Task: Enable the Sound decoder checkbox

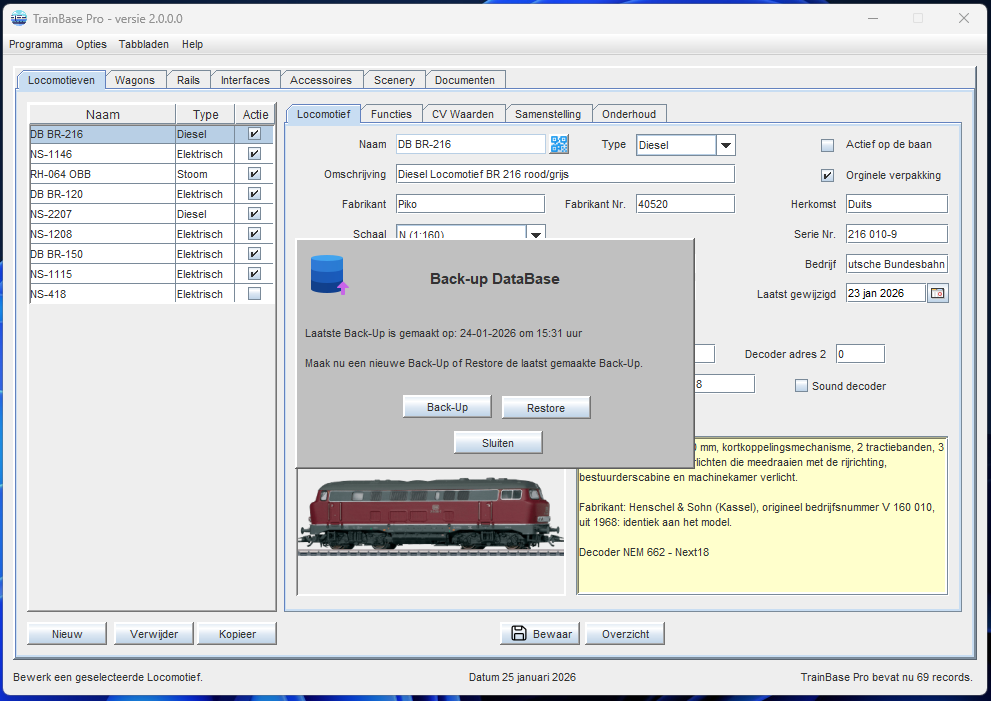Action: coord(801,385)
